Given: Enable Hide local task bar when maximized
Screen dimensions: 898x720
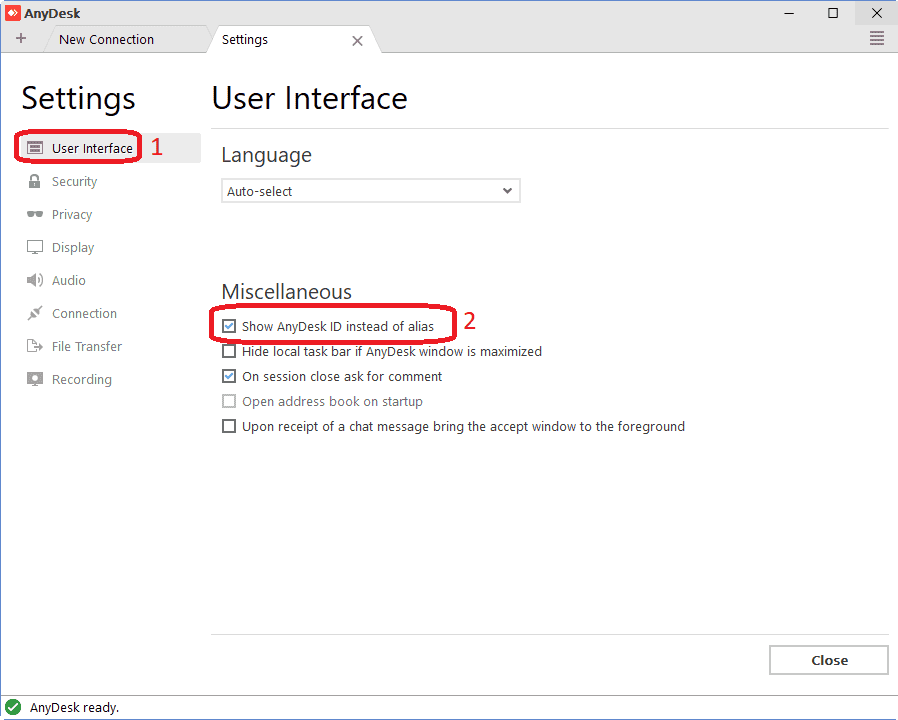Looking at the screenshot, I should point(229,351).
